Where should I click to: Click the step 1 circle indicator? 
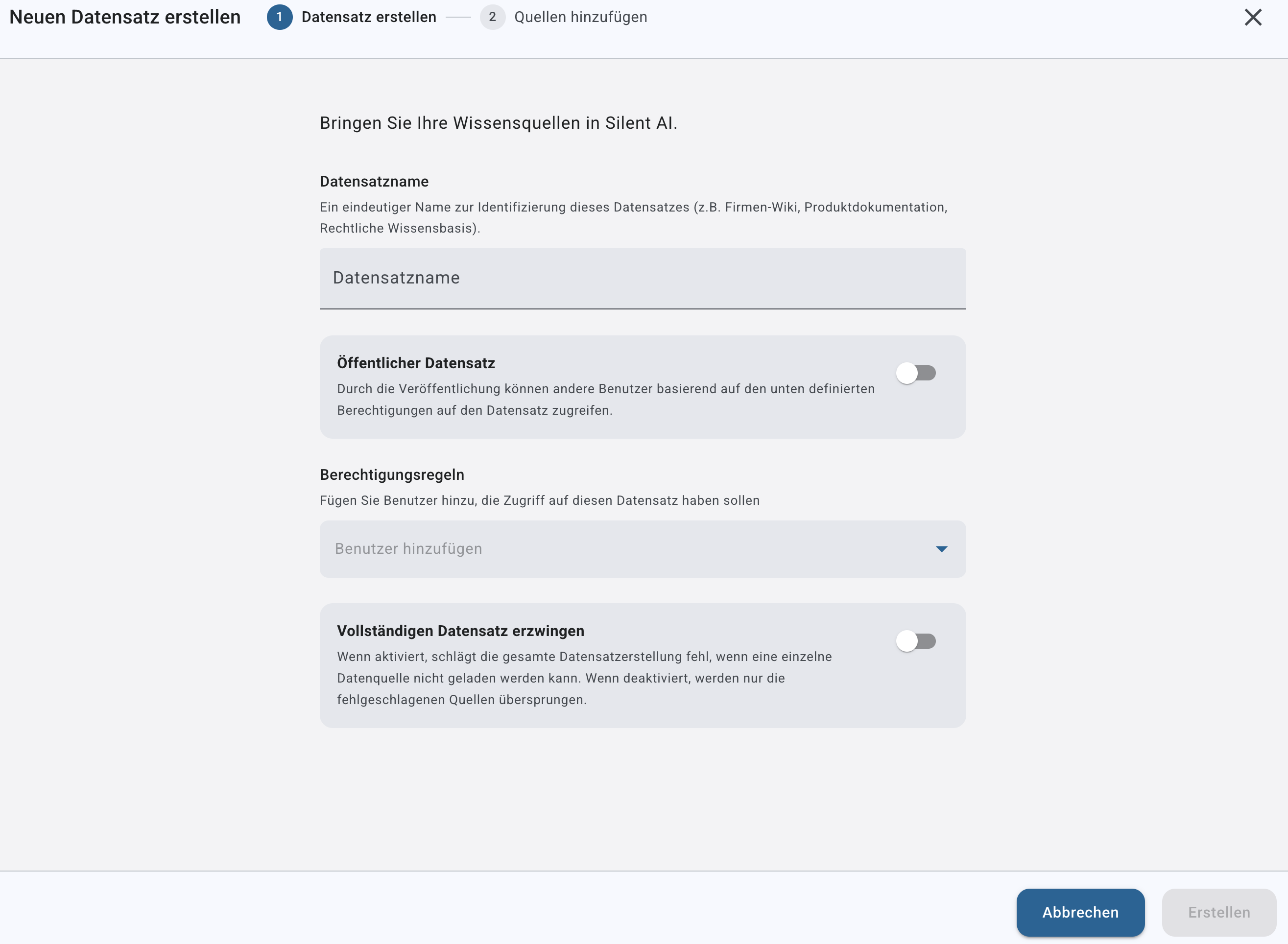click(x=280, y=17)
